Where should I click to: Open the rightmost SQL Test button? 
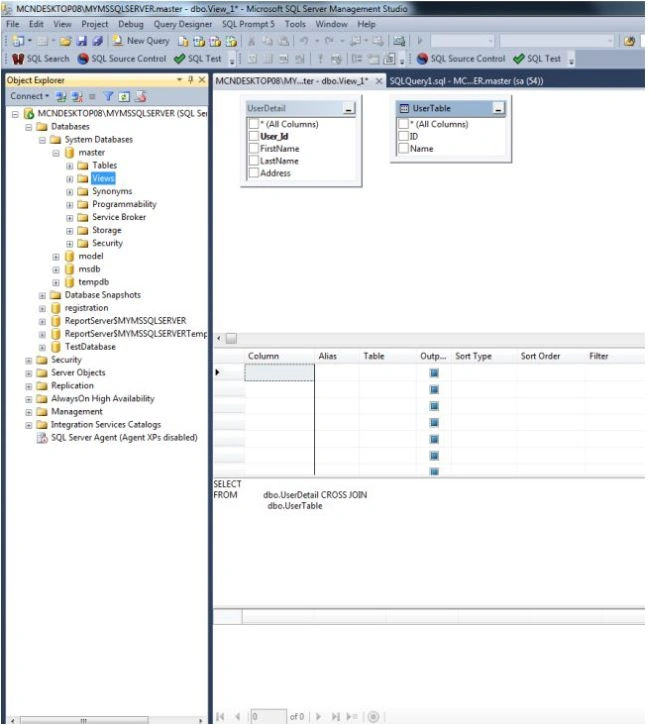[537, 59]
